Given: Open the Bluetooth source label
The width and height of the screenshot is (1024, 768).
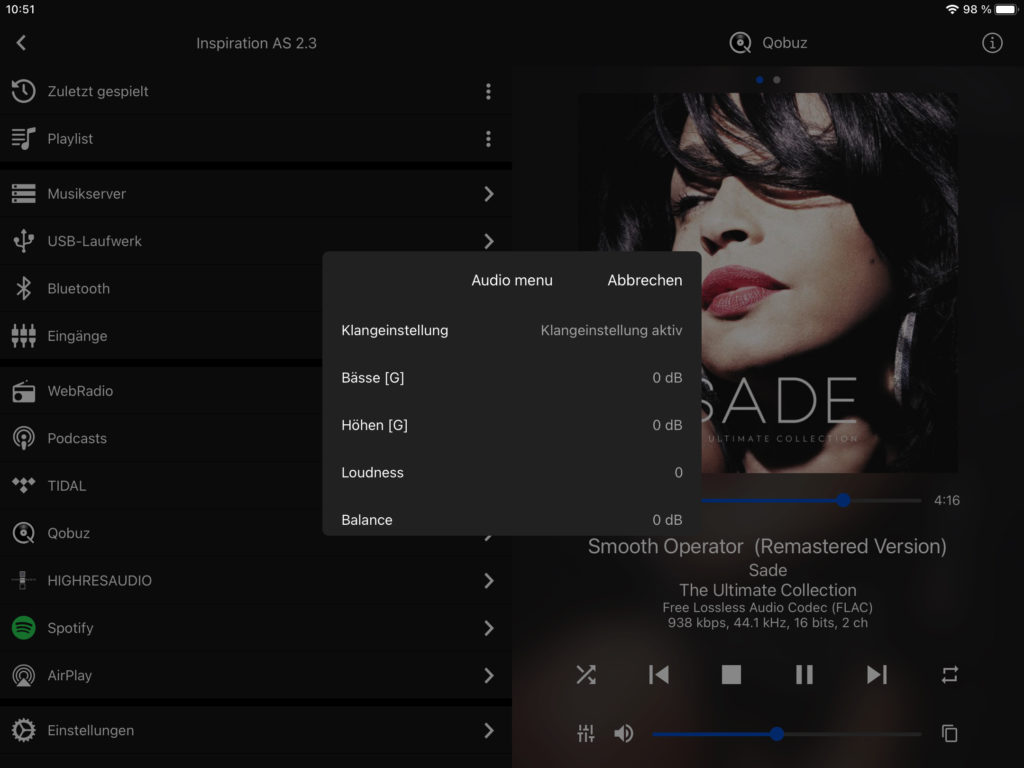Looking at the screenshot, I should tap(78, 289).
